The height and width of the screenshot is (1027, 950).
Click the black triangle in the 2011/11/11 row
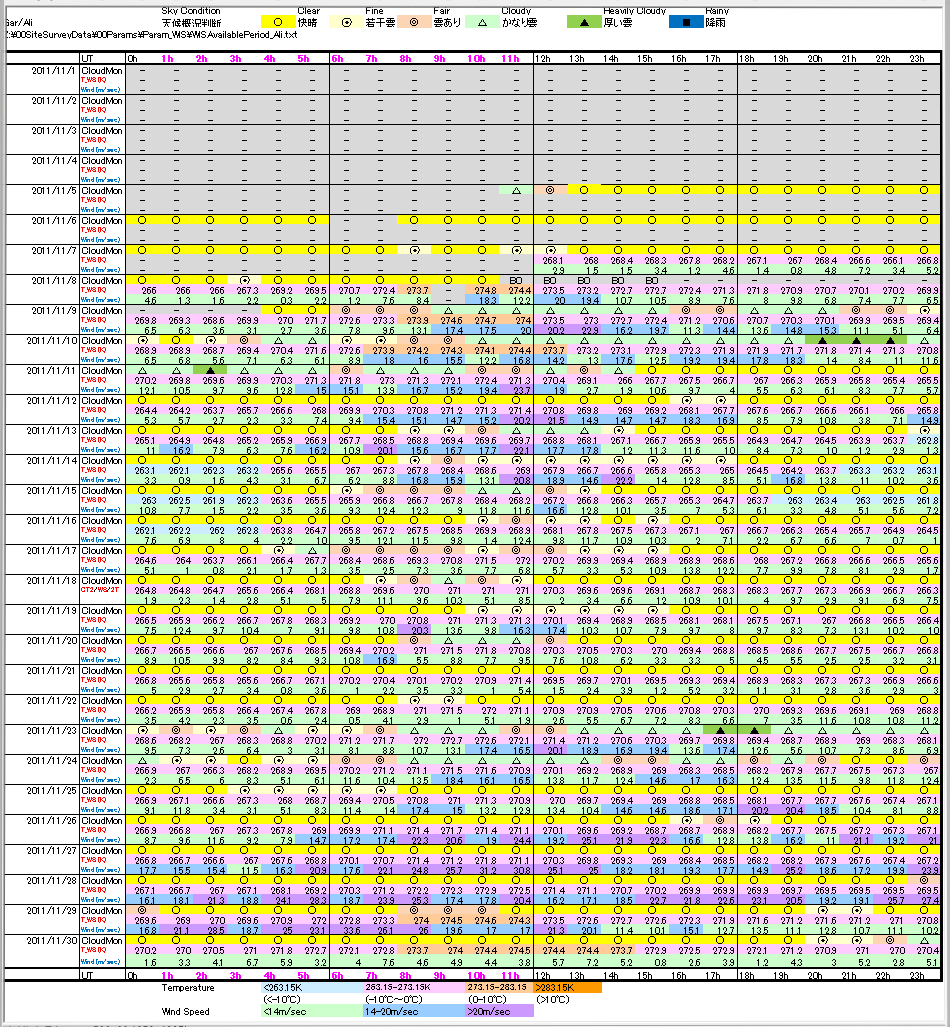pos(210,370)
